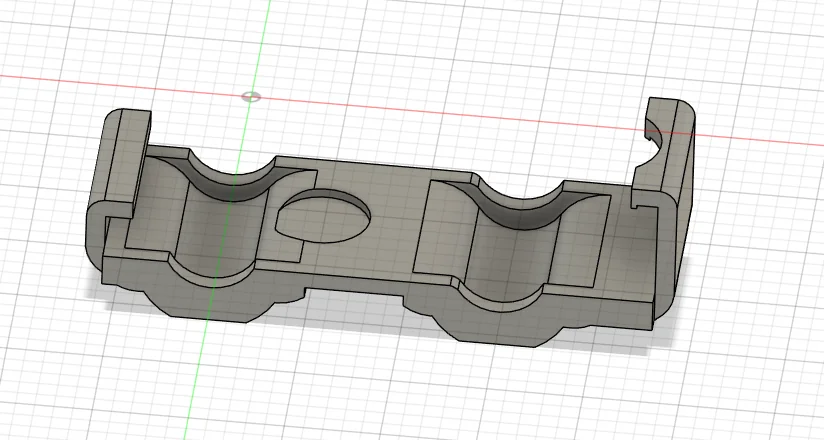Select the recessed bottom face between the bumps
Image resolution: width=824 pixels, height=440 pixels.
tap(350, 302)
